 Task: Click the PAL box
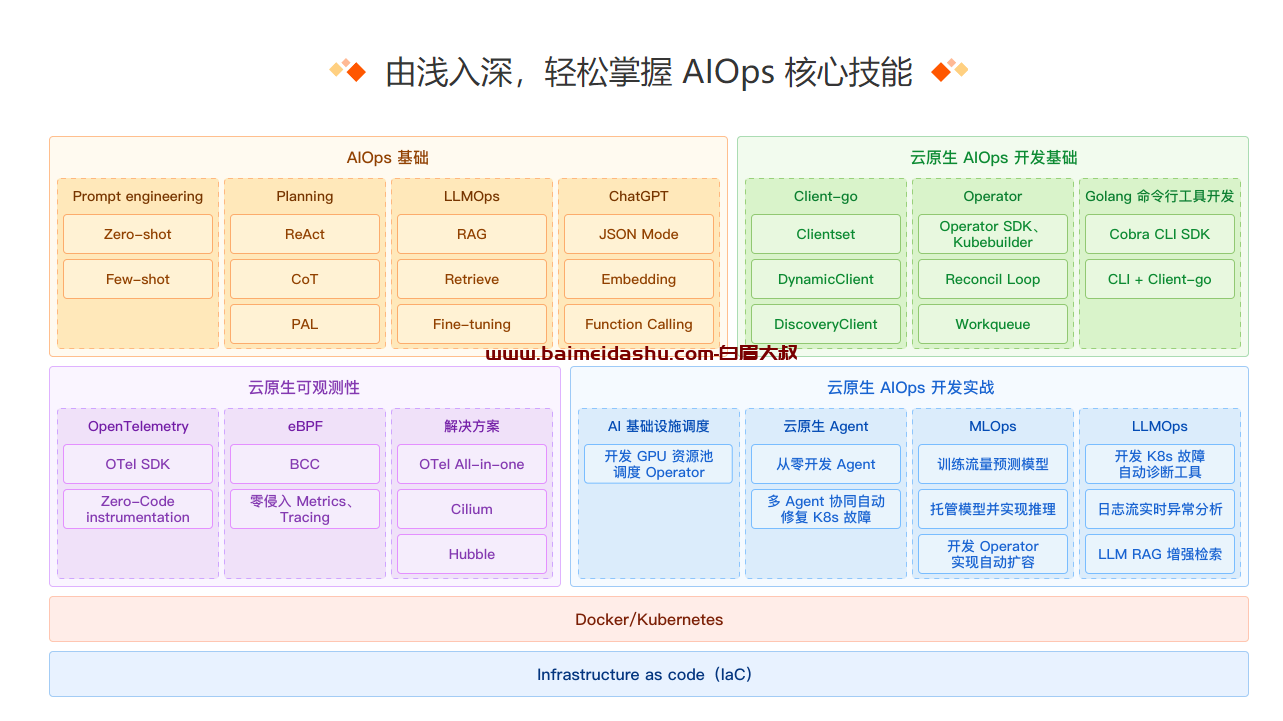[x=305, y=324]
